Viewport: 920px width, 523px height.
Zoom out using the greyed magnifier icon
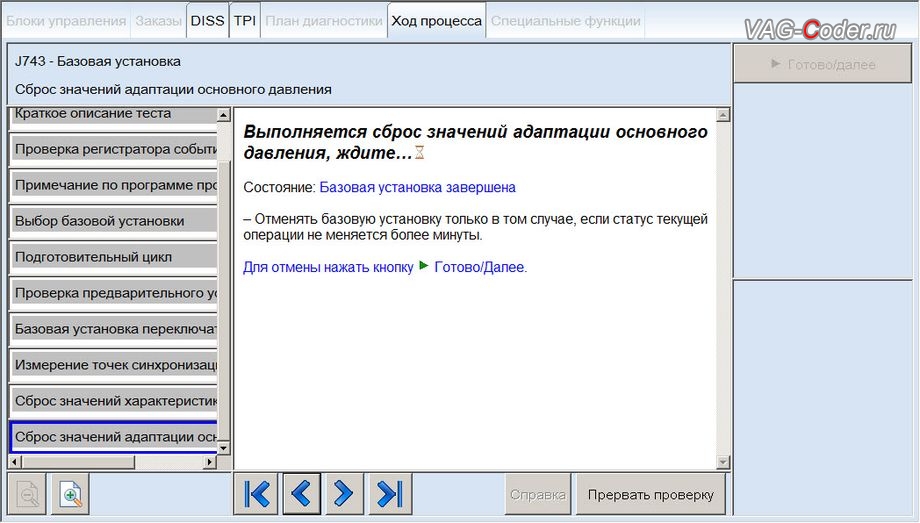pyautogui.click(x=27, y=494)
